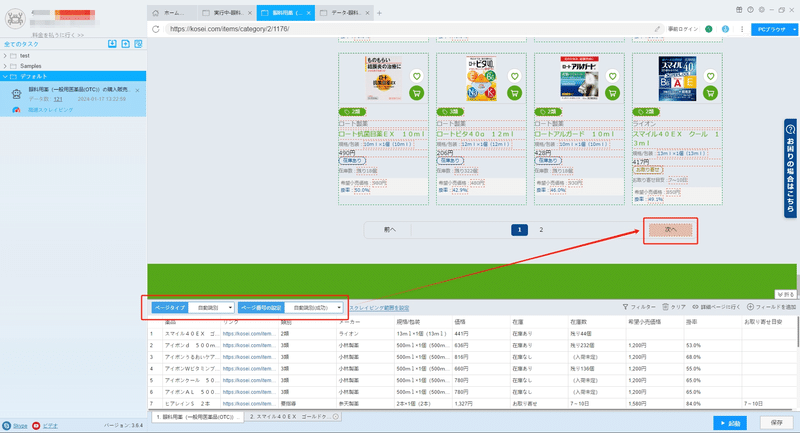Click the URL address field

tap(408, 29)
